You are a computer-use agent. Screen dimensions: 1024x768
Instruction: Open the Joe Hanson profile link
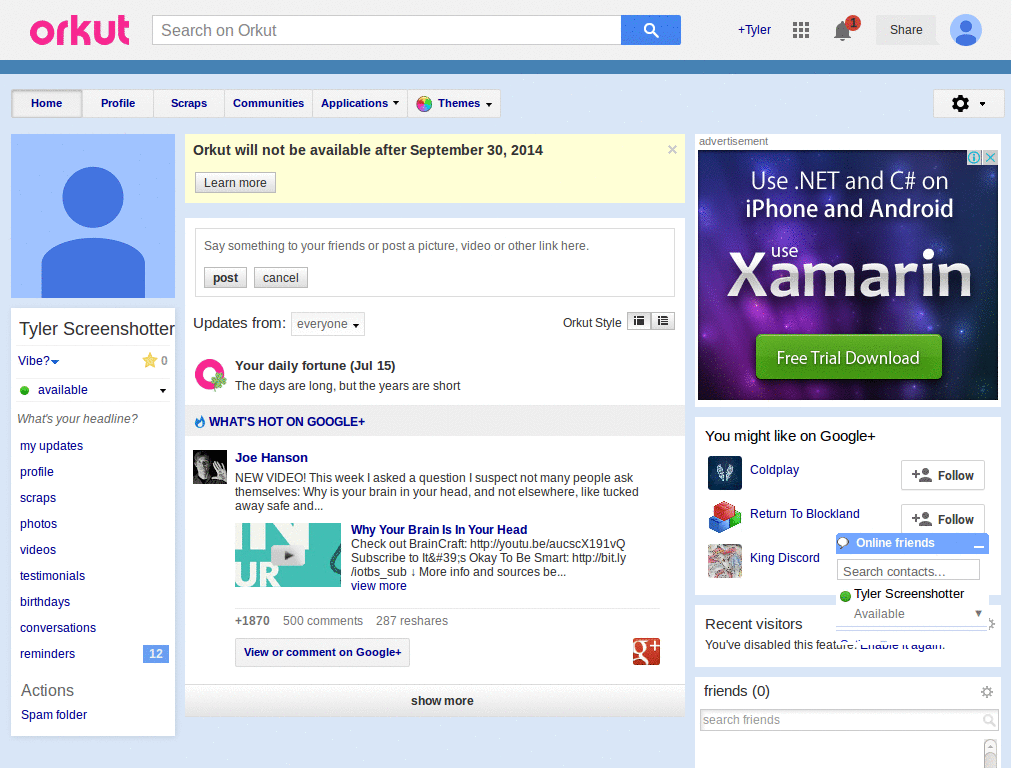pos(271,458)
